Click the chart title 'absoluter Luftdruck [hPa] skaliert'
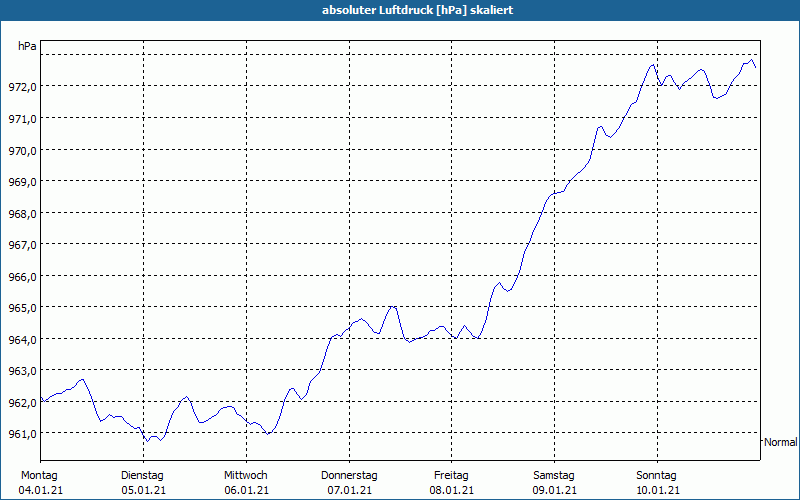800x500 pixels. 417,10
